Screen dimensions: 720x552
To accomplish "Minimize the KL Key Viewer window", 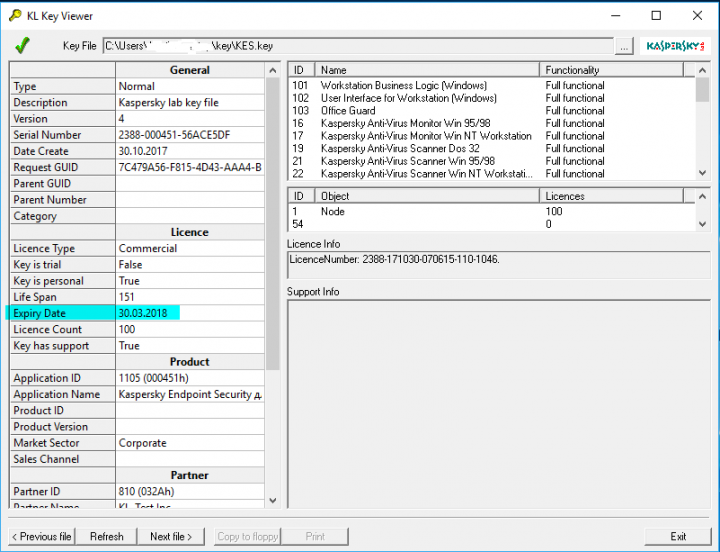I will (615, 16).
